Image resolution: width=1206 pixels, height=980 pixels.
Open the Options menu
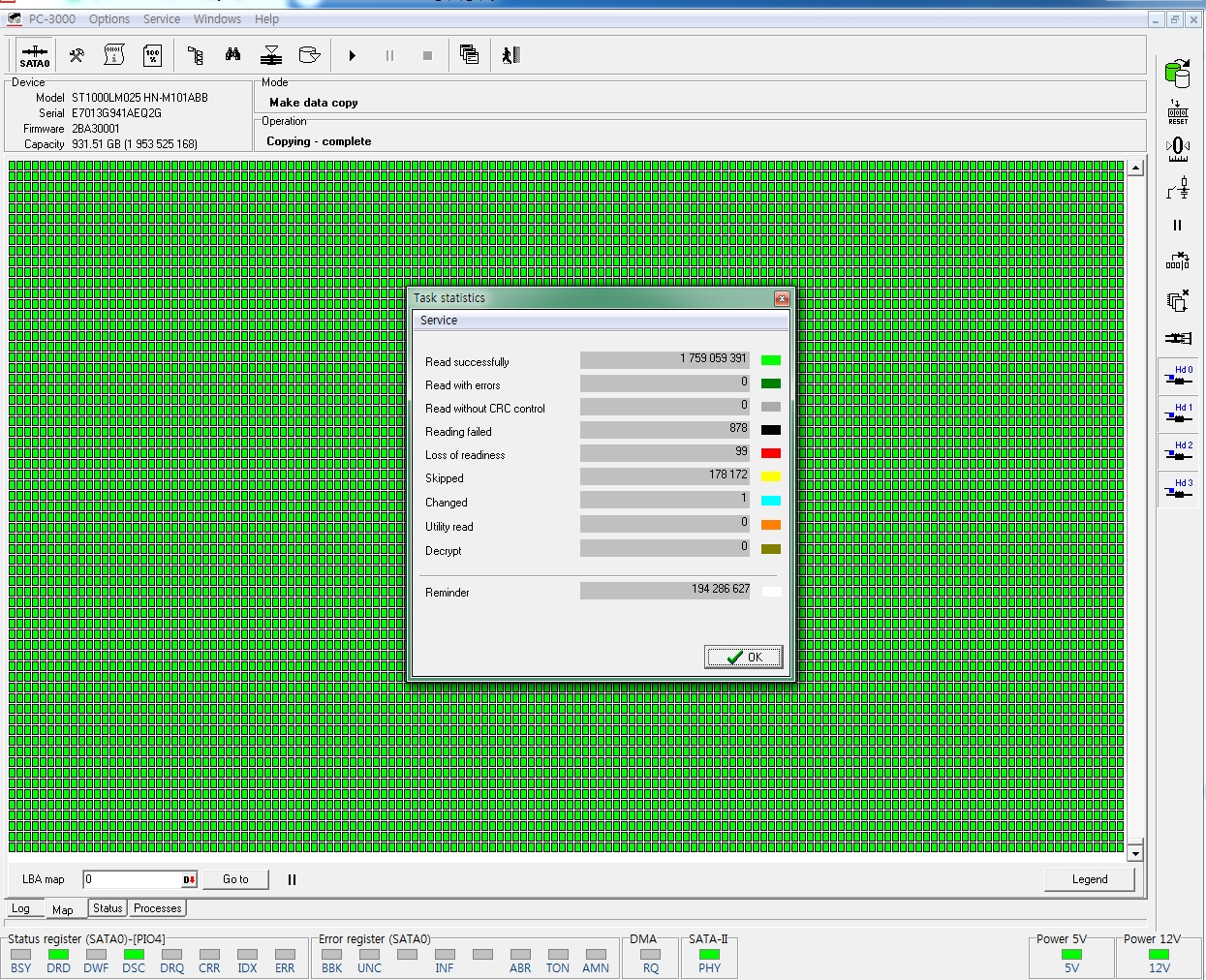click(108, 19)
